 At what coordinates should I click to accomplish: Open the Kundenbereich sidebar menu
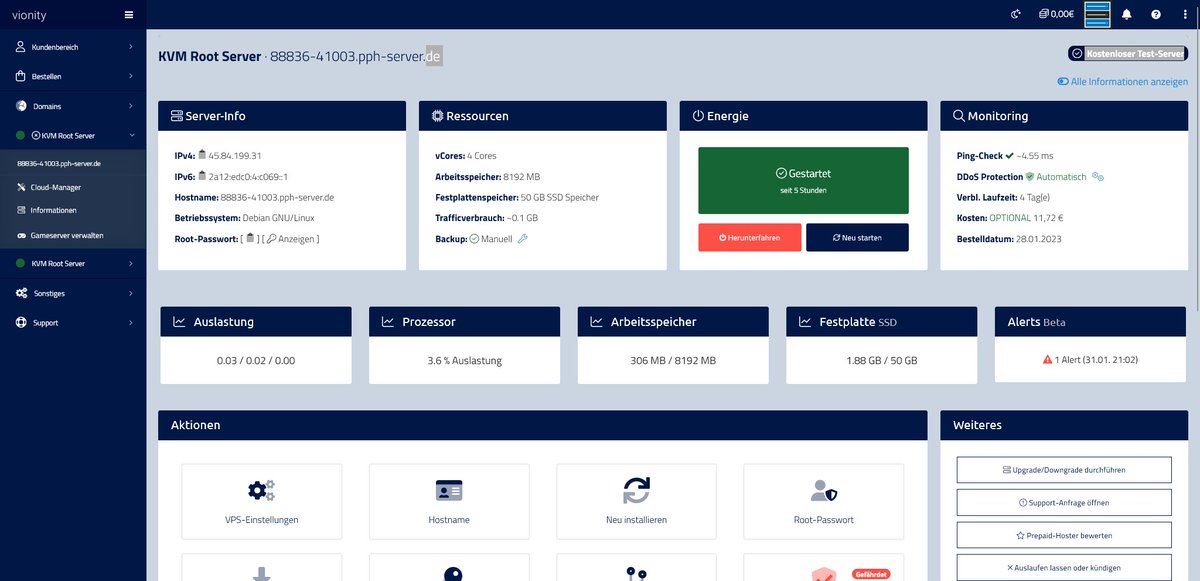point(55,45)
